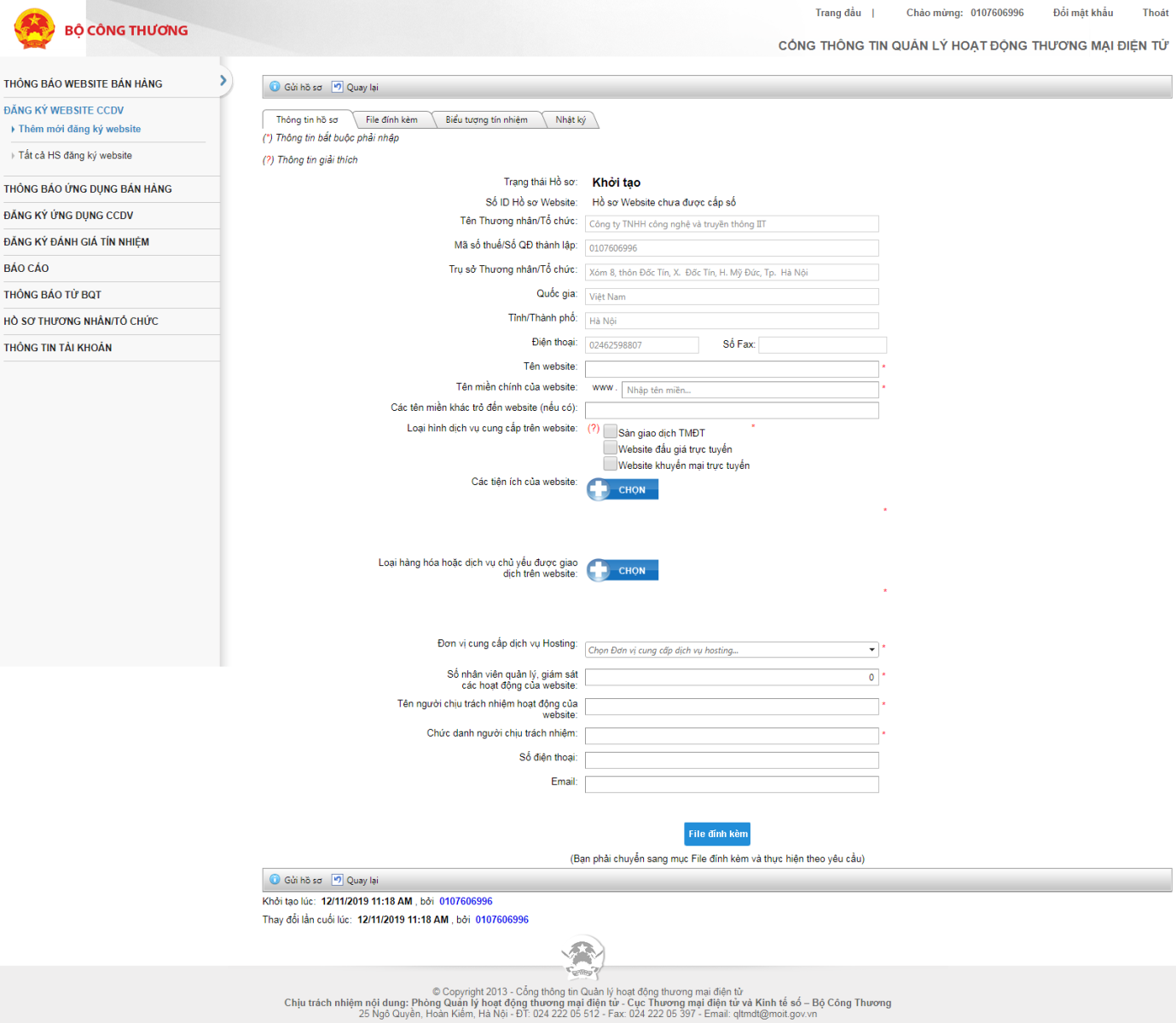The height and width of the screenshot is (1023, 1176).
Task: Click the Bộ Công Thương emblem logo
Action: click(x=34, y=29)
